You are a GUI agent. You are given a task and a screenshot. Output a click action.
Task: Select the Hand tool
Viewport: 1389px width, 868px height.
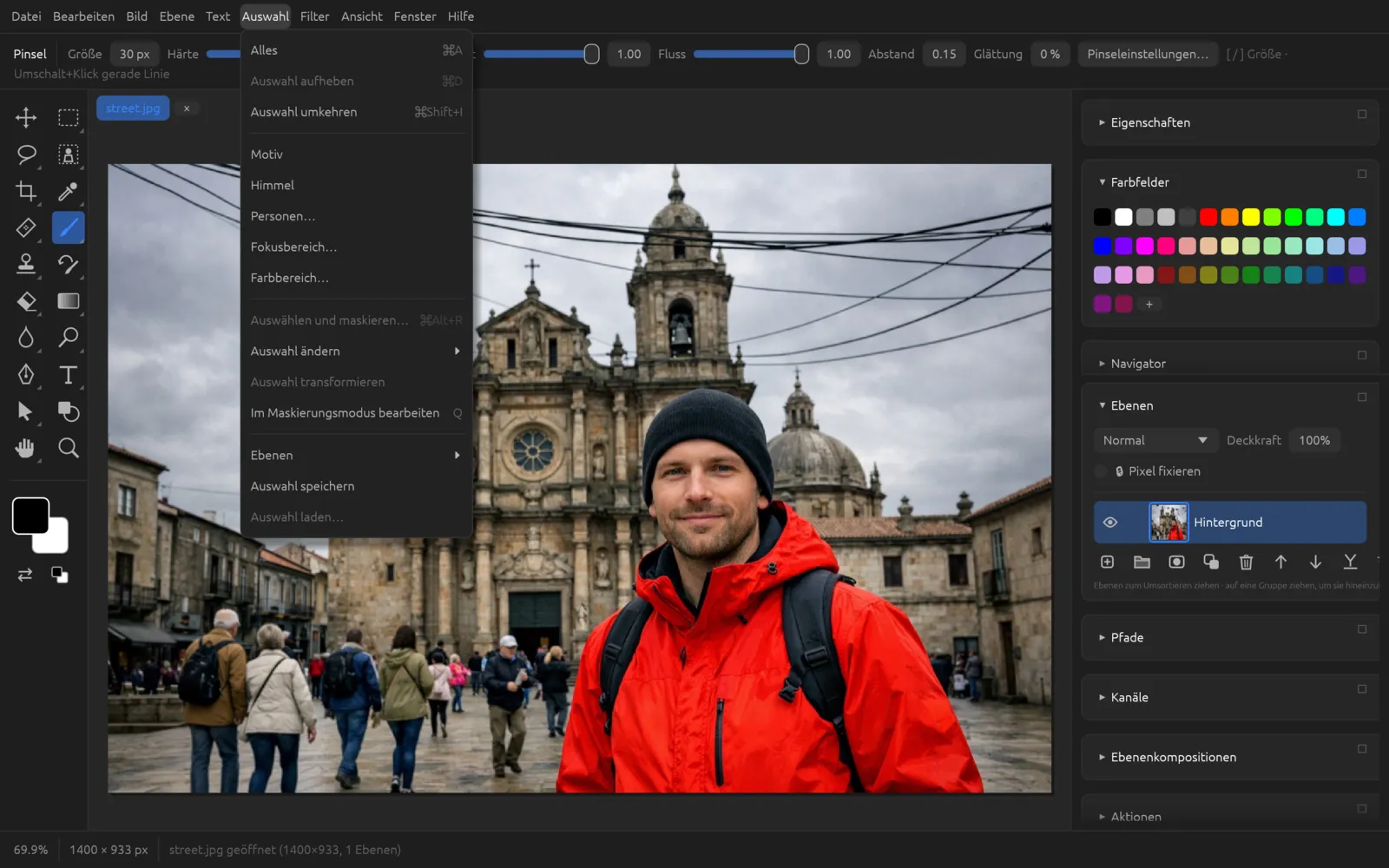pos(26,448)
